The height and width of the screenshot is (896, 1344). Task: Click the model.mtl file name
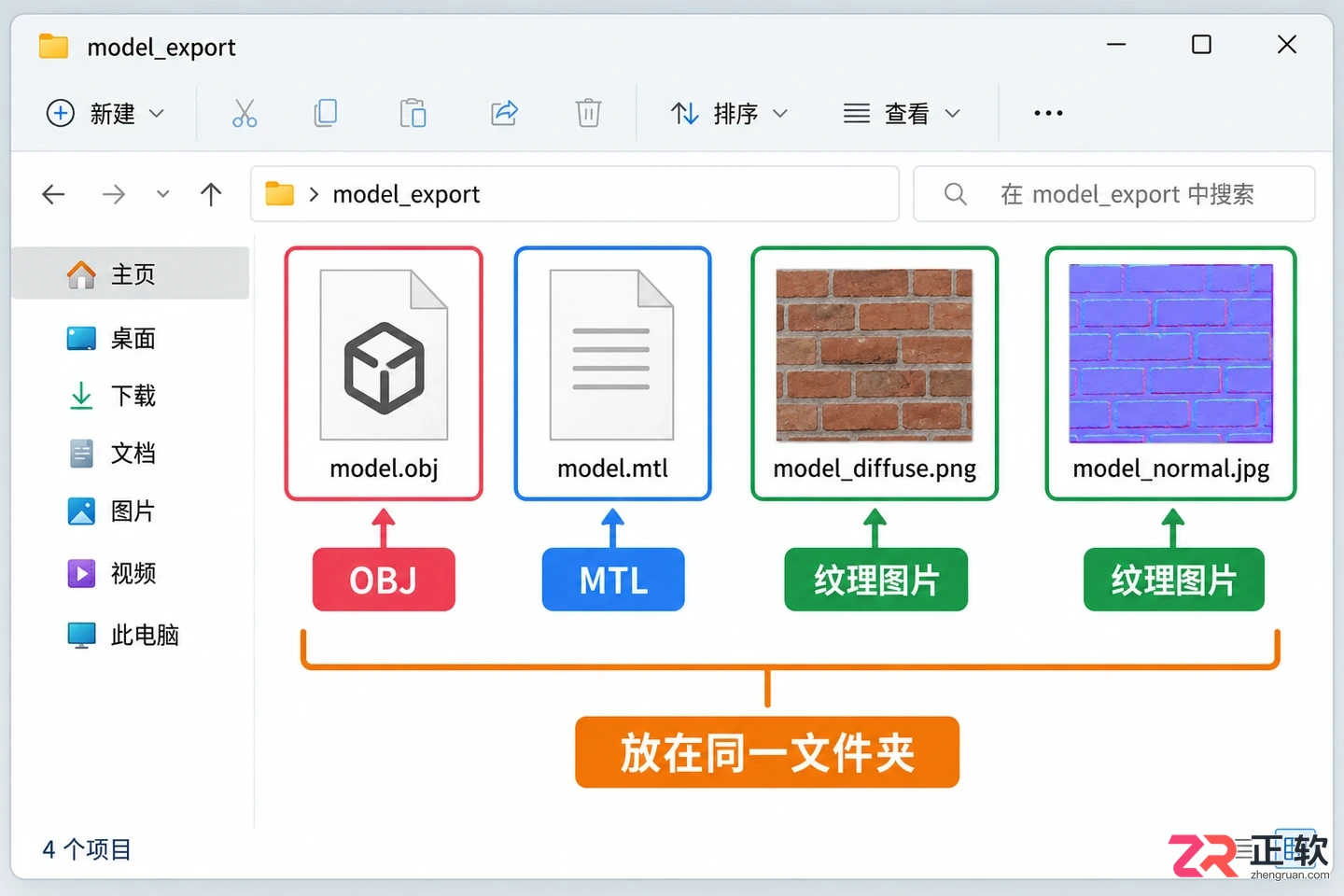612,469
